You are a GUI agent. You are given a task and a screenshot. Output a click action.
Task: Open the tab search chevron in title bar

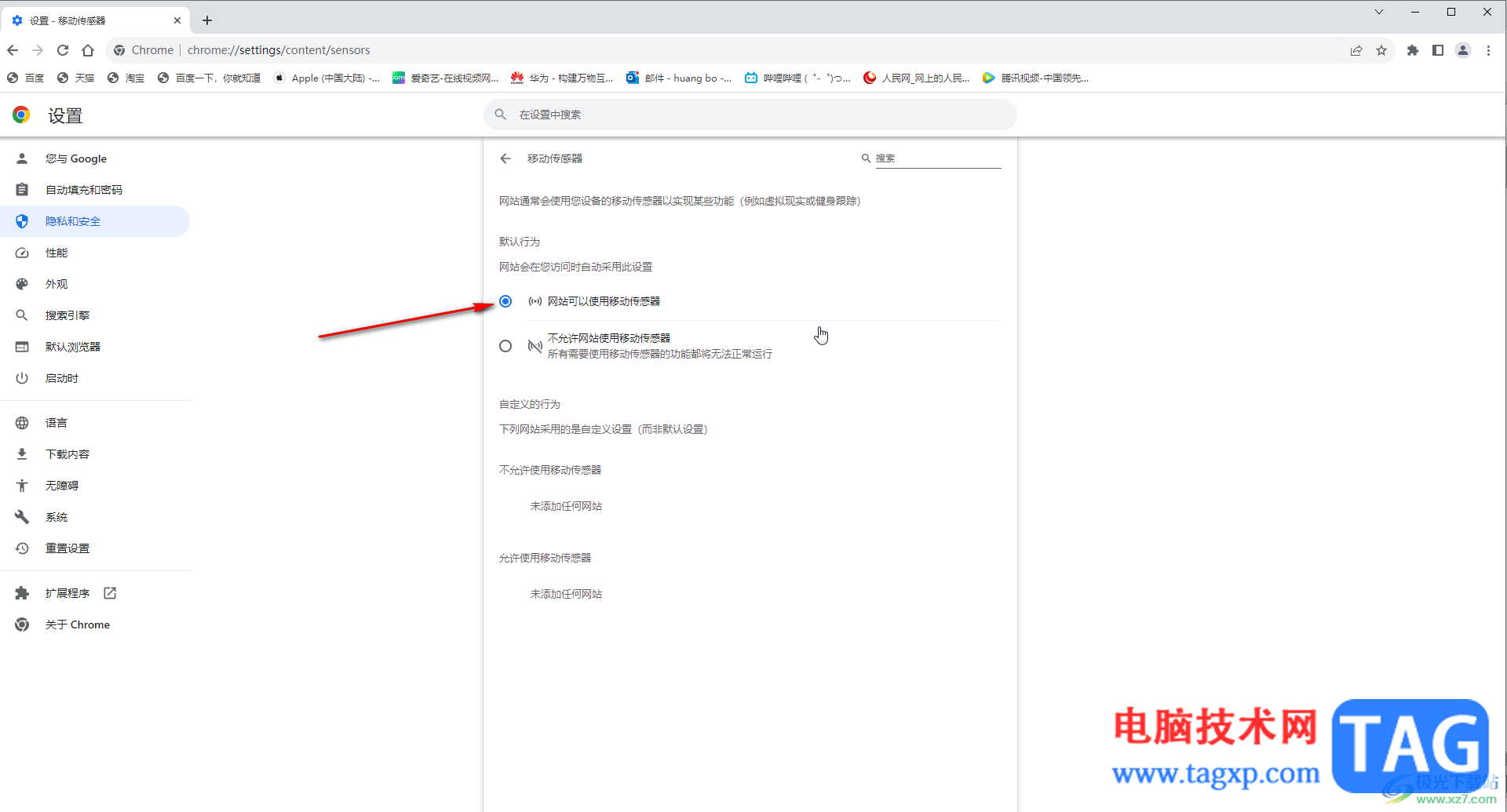coord(1379,12)
